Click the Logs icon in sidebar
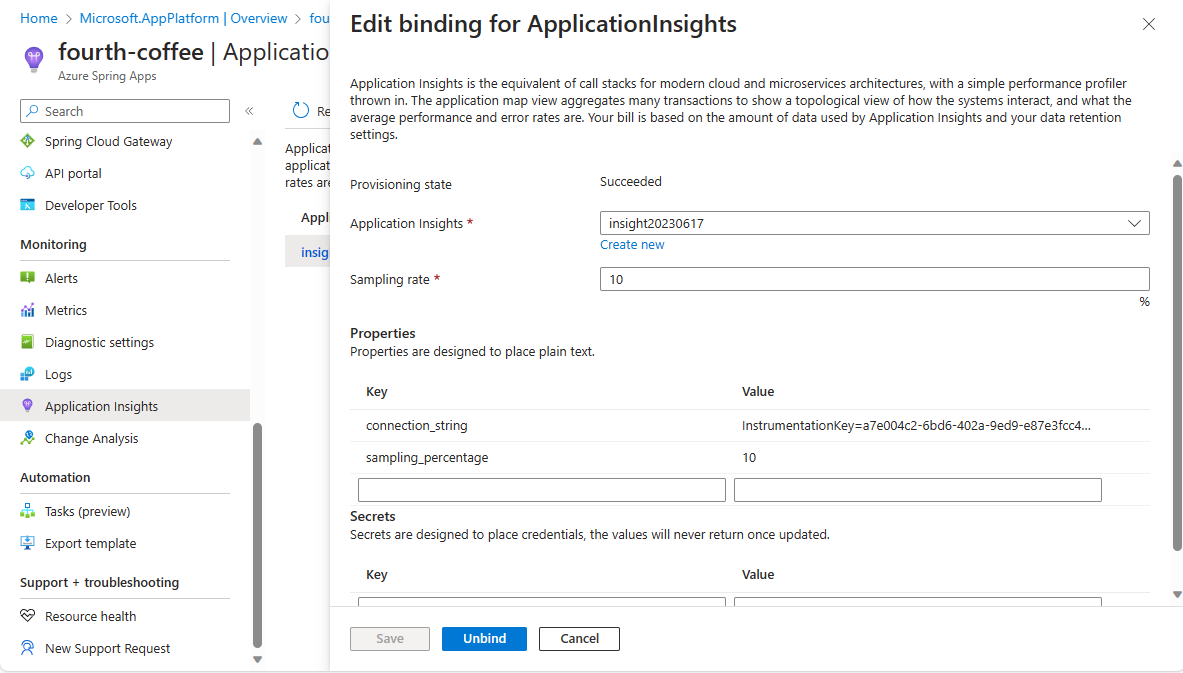The width and height of the screenshot is (1183, 673). (28, 374)
